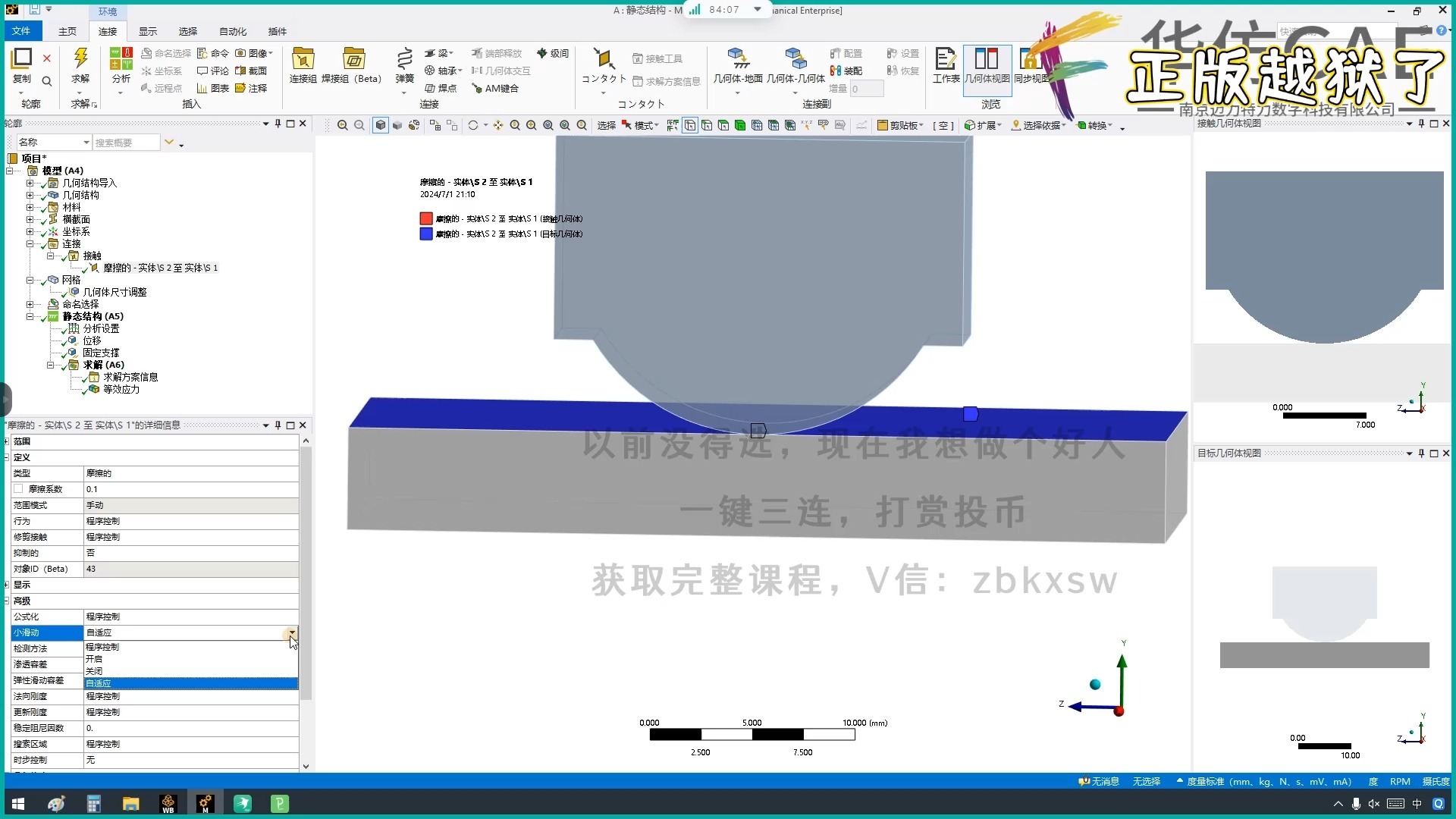
Task: Open the Body-Ground joint tool
Action: coord(737,59)
